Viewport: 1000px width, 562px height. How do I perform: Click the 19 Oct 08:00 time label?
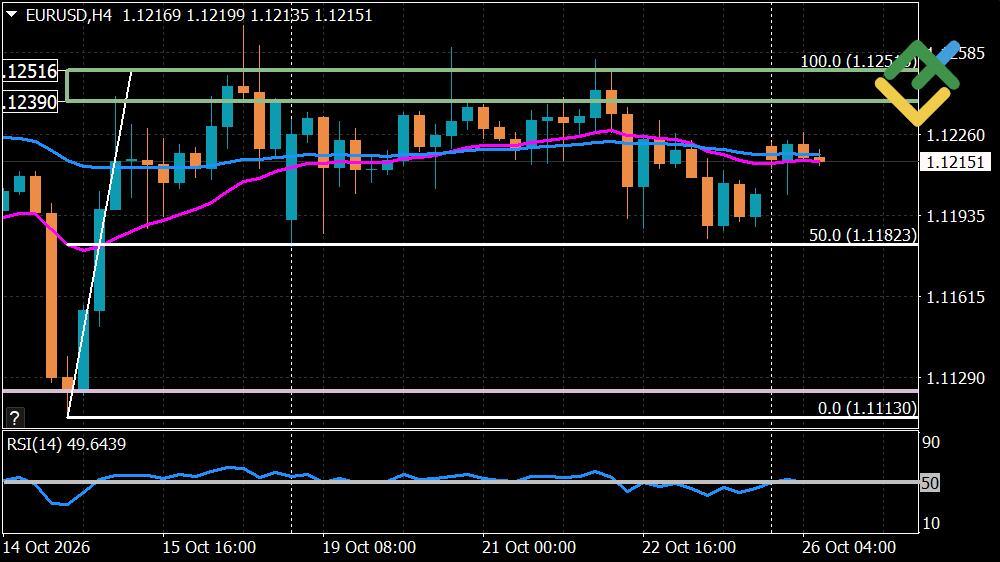click(369, 547)
